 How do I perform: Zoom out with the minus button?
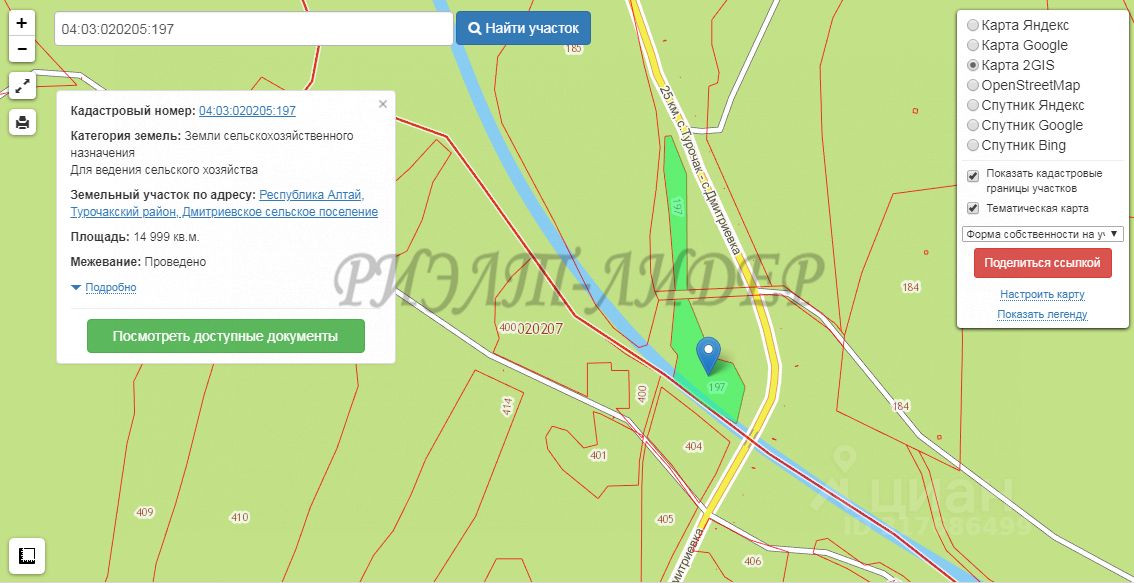tap(22, 49)
